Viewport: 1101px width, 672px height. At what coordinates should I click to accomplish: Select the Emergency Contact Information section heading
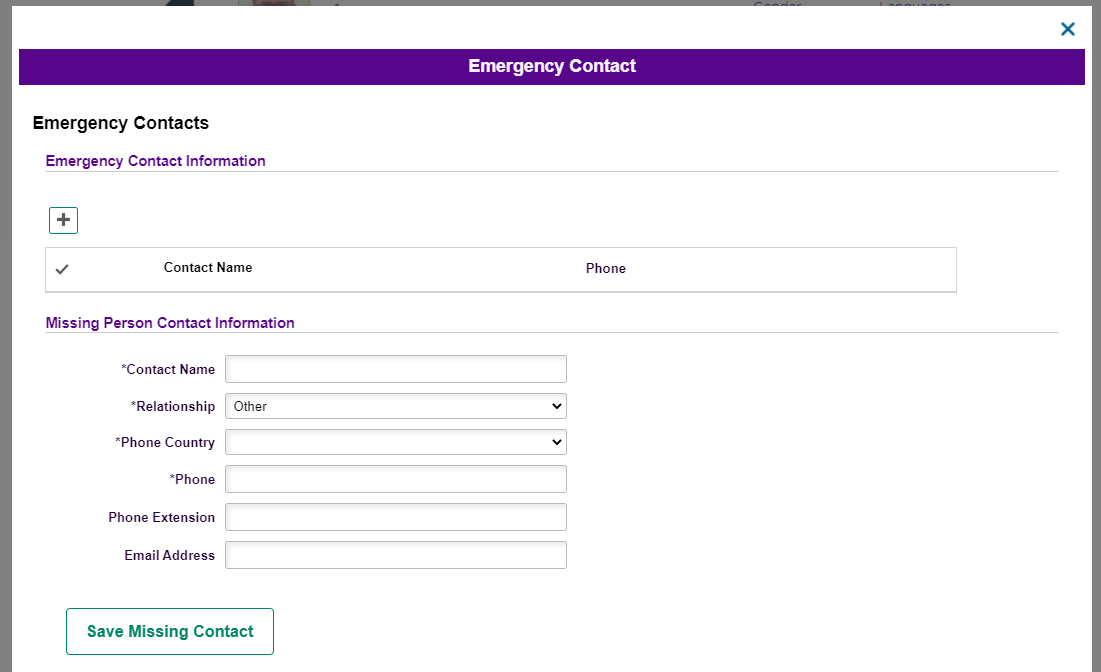coord(156,161)
